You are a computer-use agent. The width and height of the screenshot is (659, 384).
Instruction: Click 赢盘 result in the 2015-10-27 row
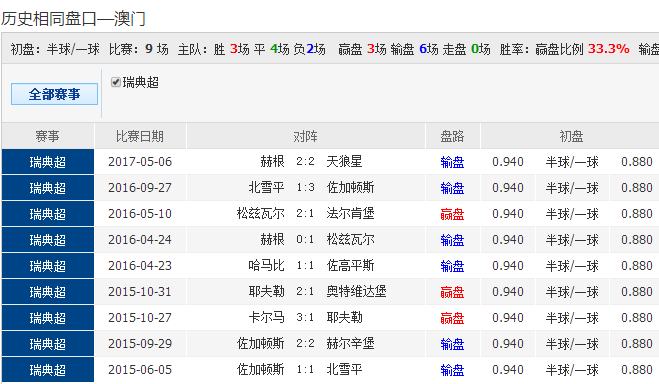(x=452, y=318)
